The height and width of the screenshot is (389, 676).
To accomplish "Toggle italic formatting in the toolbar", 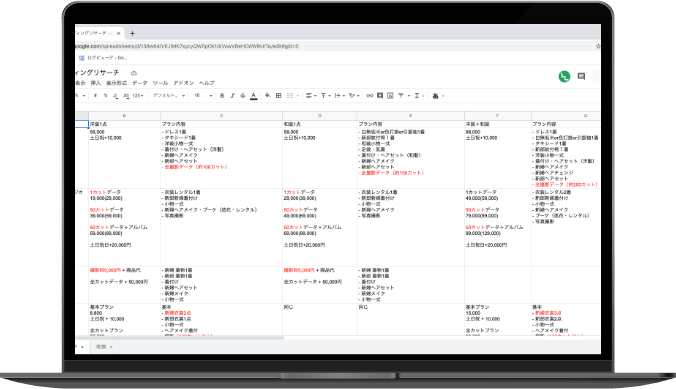I will click(232, 96).
